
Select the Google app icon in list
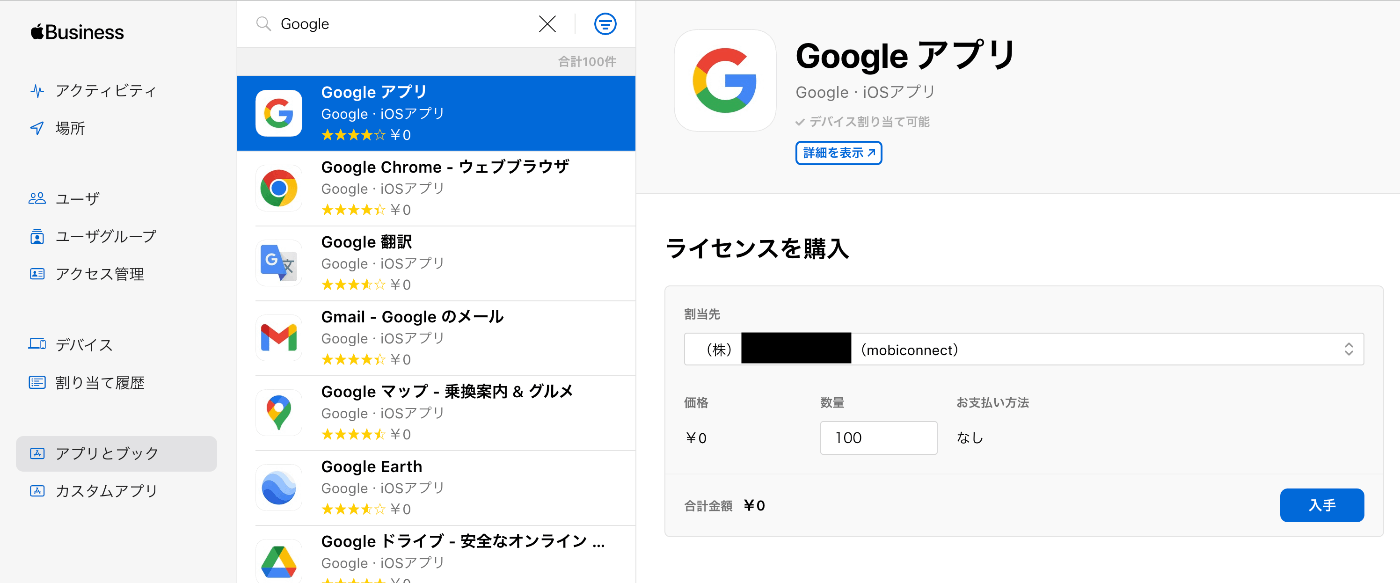(279, 113)
